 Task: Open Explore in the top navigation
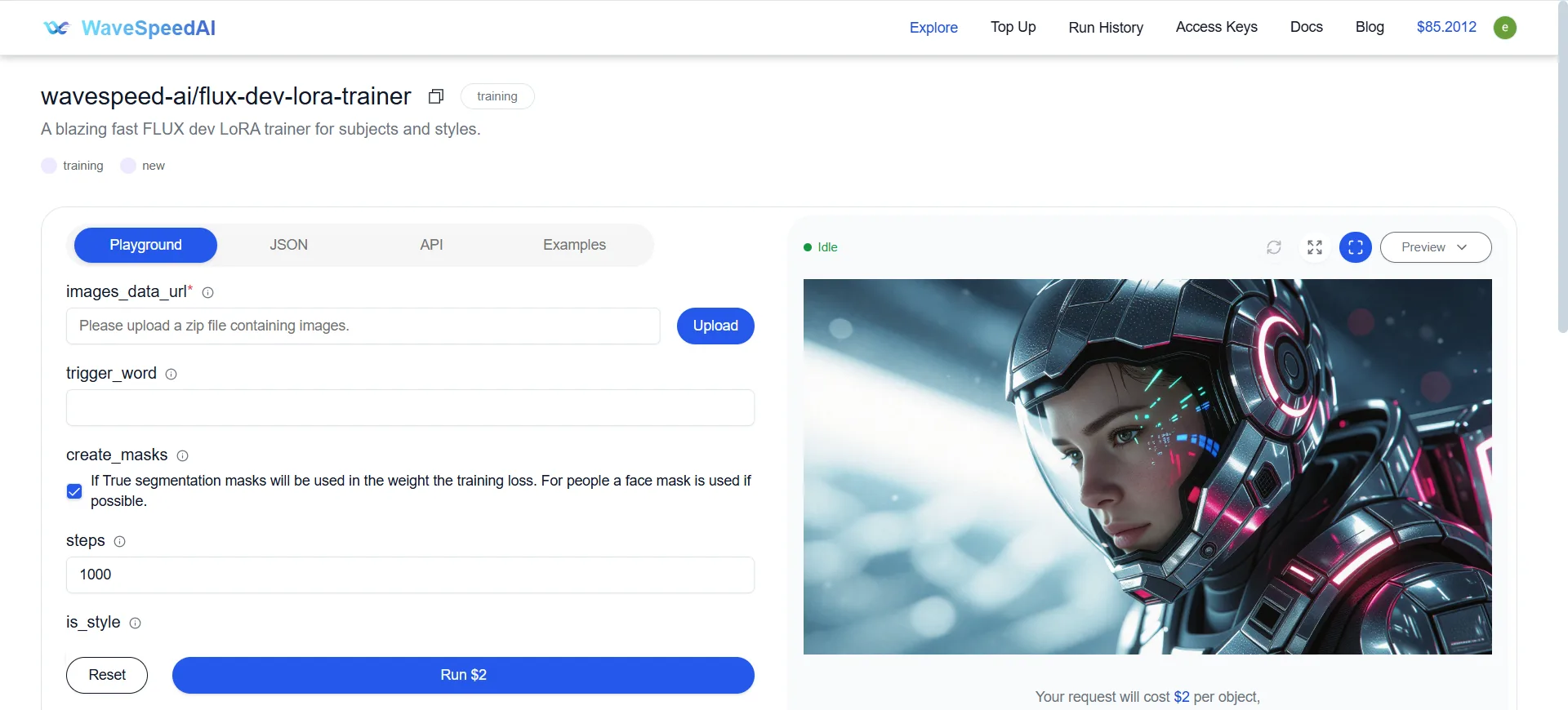pos(933,28)
